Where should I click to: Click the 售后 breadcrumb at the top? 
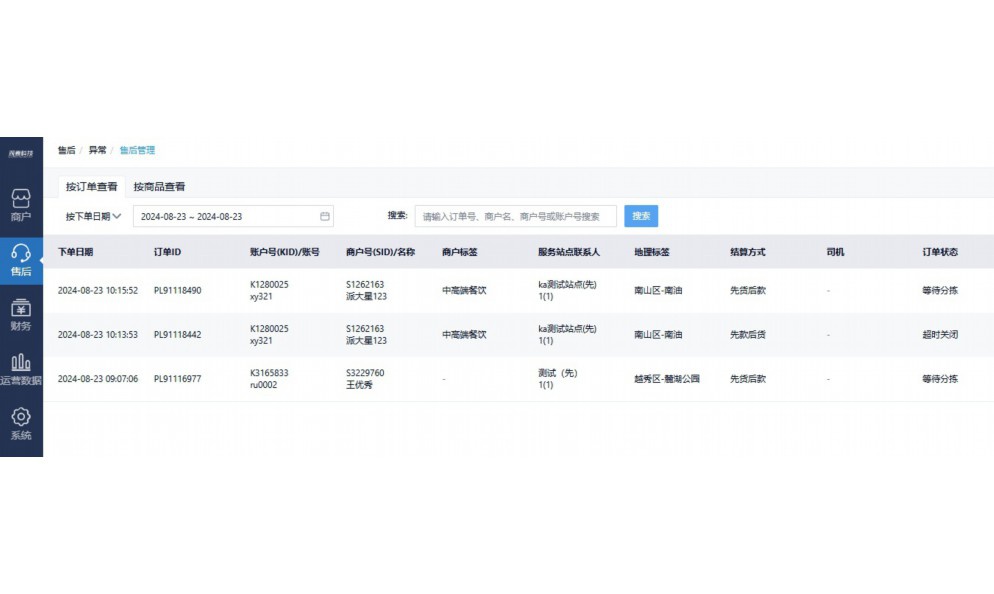tap(66, 149)
